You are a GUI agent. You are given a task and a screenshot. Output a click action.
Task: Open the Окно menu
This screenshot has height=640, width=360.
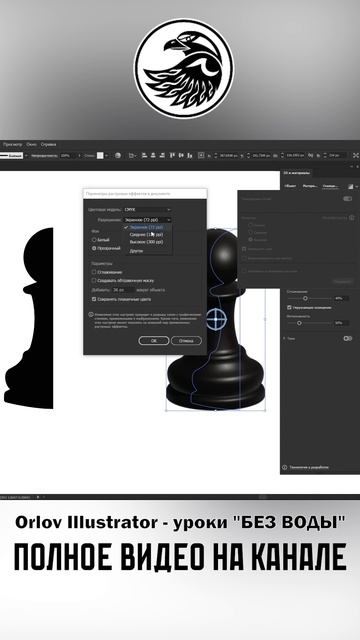pos(31,144)
